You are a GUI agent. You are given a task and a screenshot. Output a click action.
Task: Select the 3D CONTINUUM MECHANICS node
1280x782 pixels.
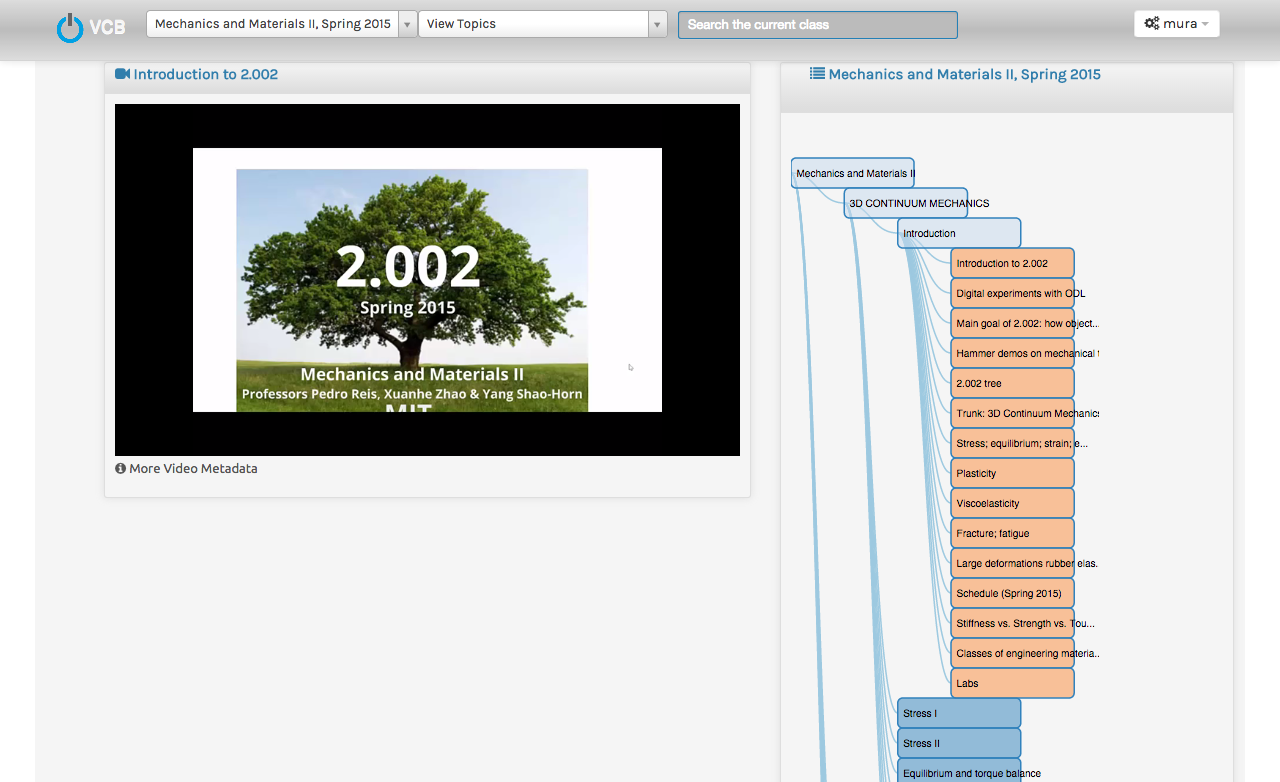coord(905,203)
